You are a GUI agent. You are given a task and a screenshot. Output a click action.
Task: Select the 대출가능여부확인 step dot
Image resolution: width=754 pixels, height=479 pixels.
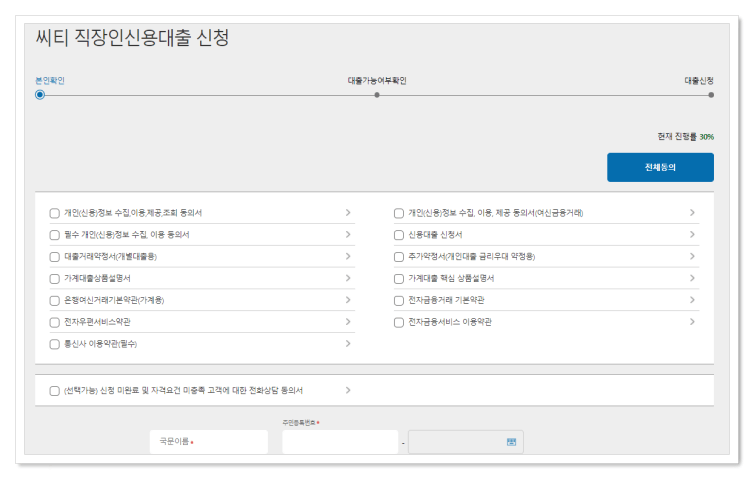377,95
